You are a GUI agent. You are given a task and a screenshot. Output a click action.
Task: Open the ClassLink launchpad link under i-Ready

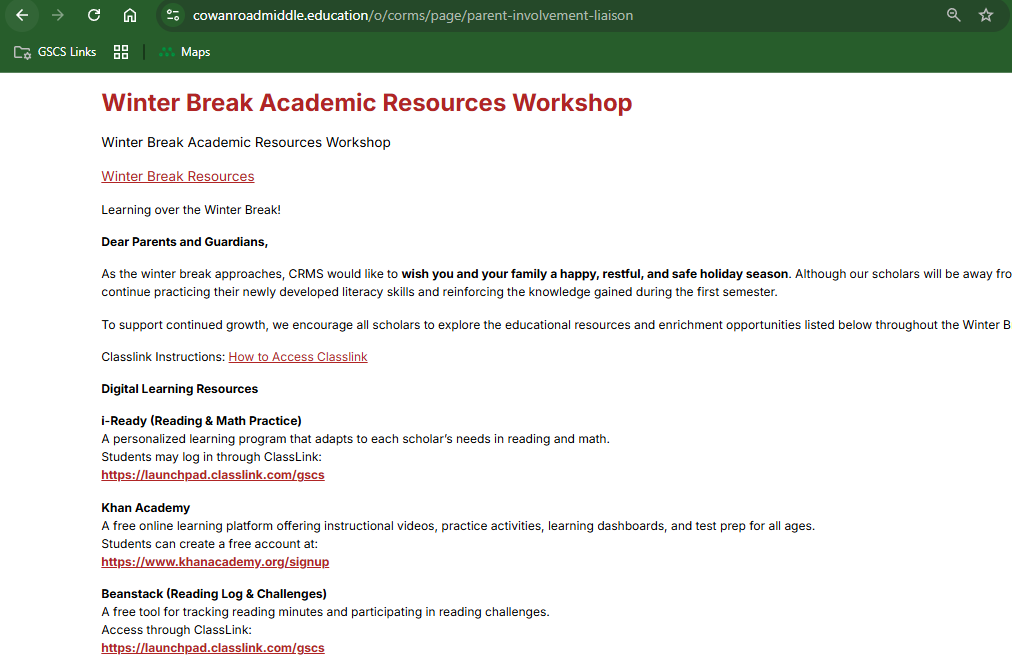[x=213, y=475]
